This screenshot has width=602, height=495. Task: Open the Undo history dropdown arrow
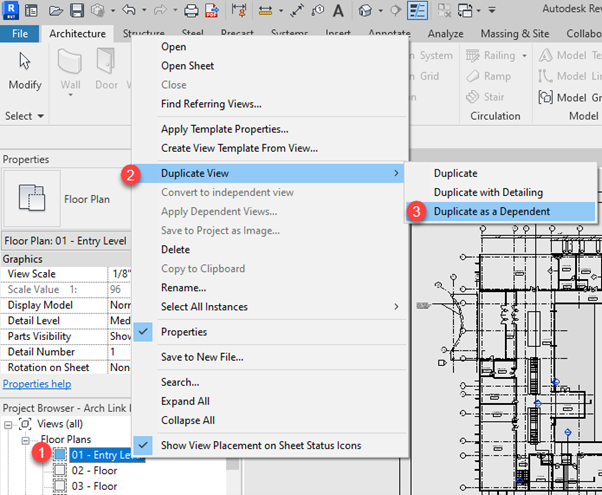(144, 10)
